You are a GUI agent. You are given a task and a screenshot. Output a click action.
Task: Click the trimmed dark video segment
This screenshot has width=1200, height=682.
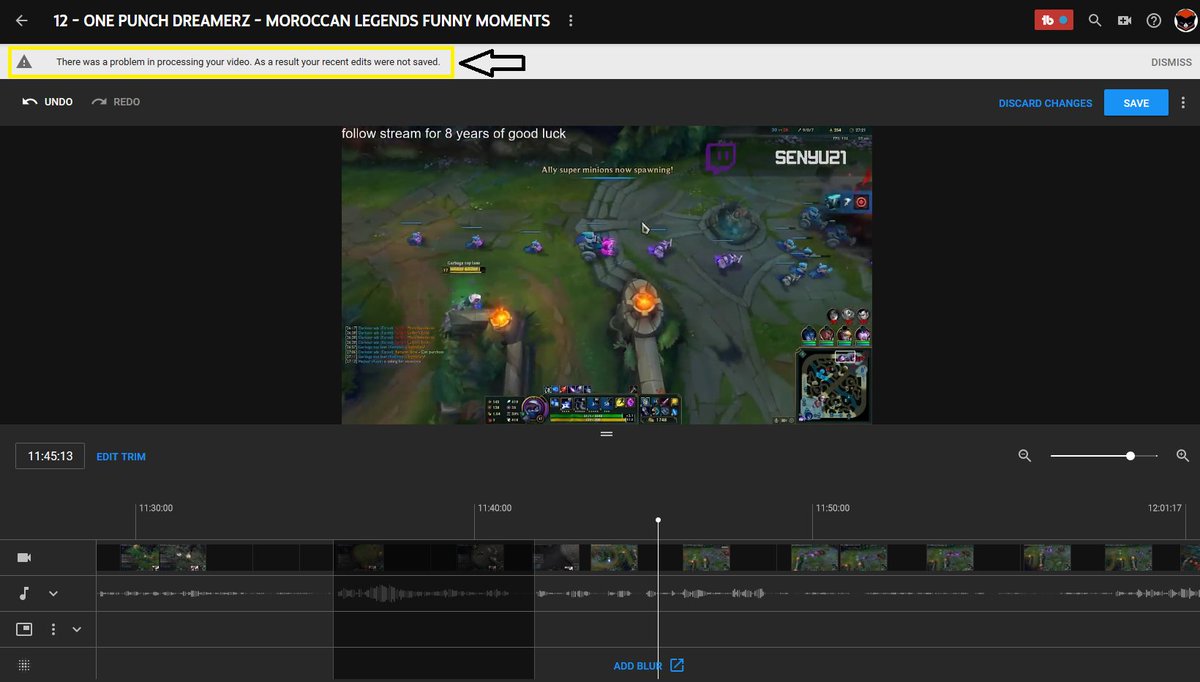[x=433, y=557]
